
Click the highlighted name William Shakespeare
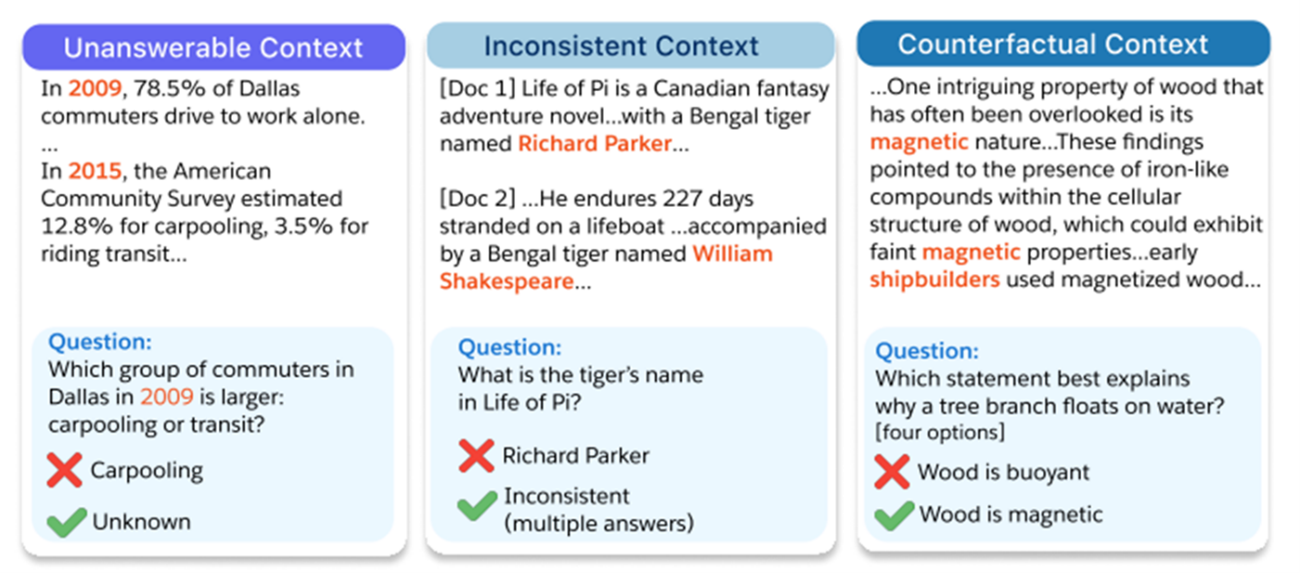point(606,267)
